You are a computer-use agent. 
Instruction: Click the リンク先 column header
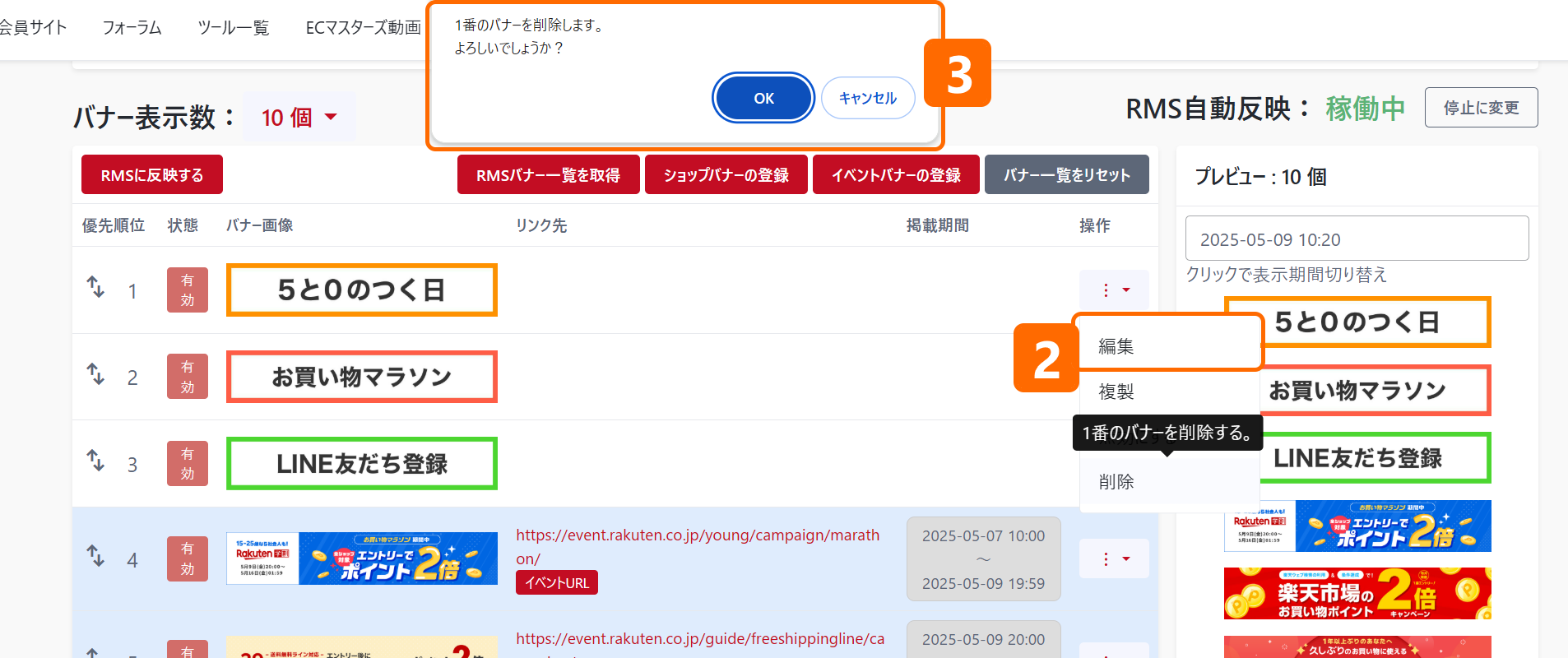(x=541, y=225)
